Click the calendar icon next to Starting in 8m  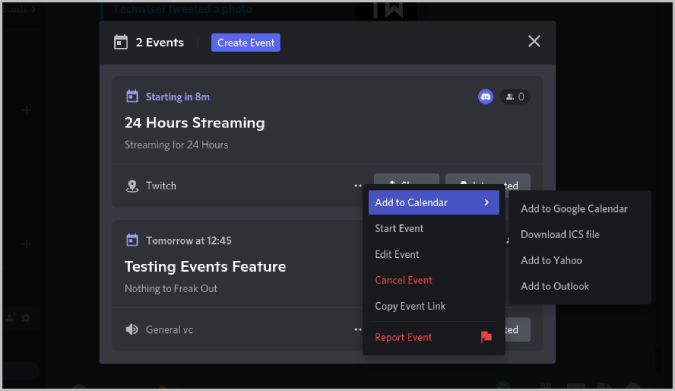[132, 96]
